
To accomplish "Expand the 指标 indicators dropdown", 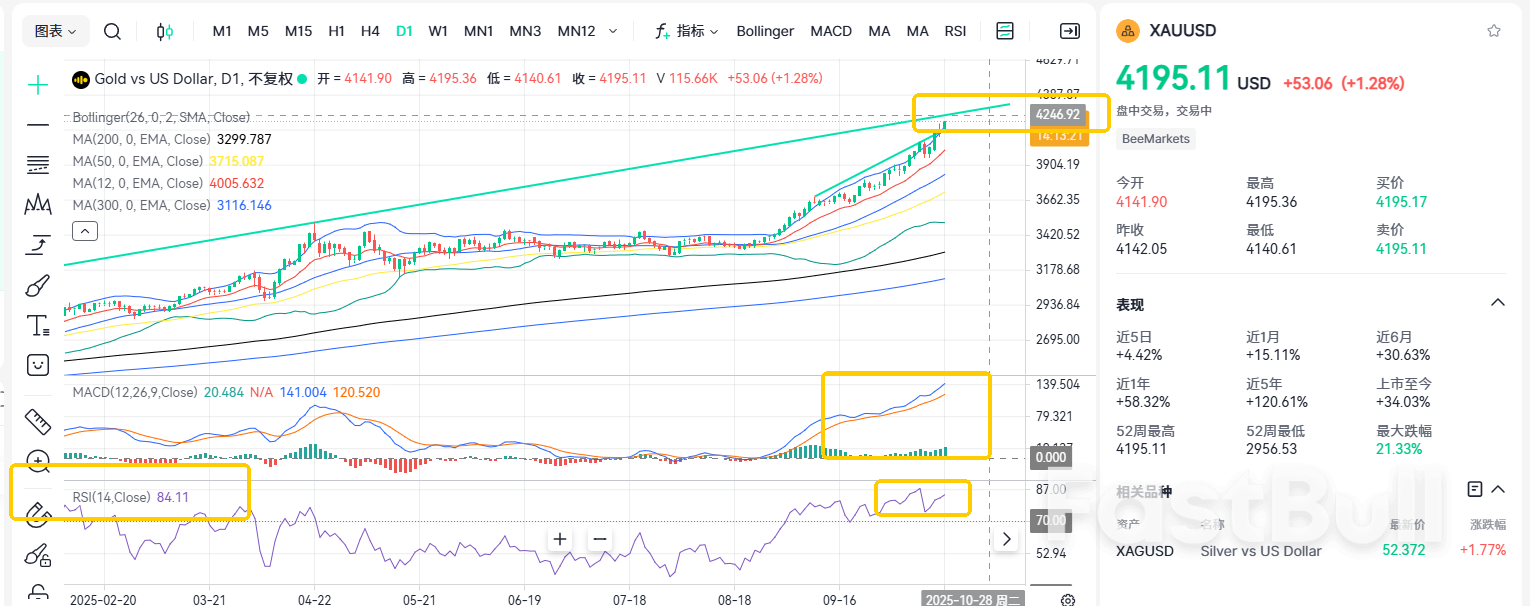I will (687, 31).
